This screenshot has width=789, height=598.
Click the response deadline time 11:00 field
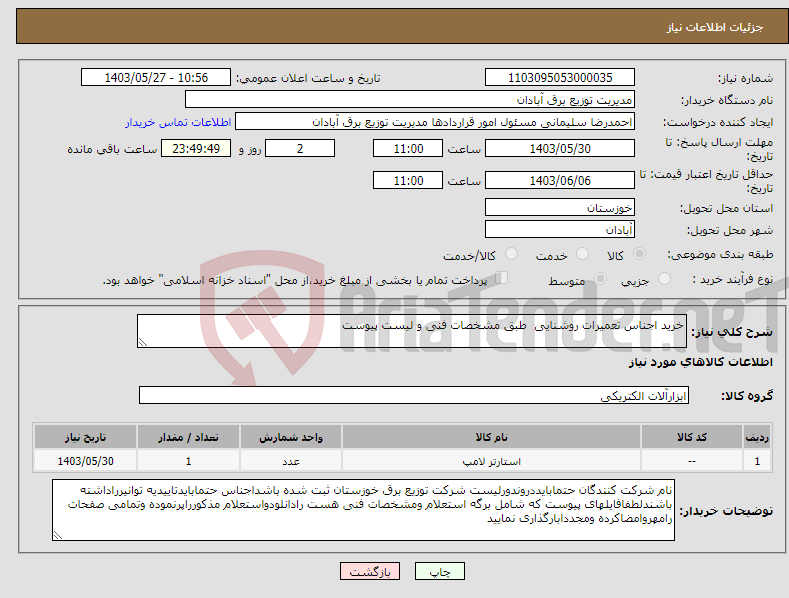(x=408, y=148)
